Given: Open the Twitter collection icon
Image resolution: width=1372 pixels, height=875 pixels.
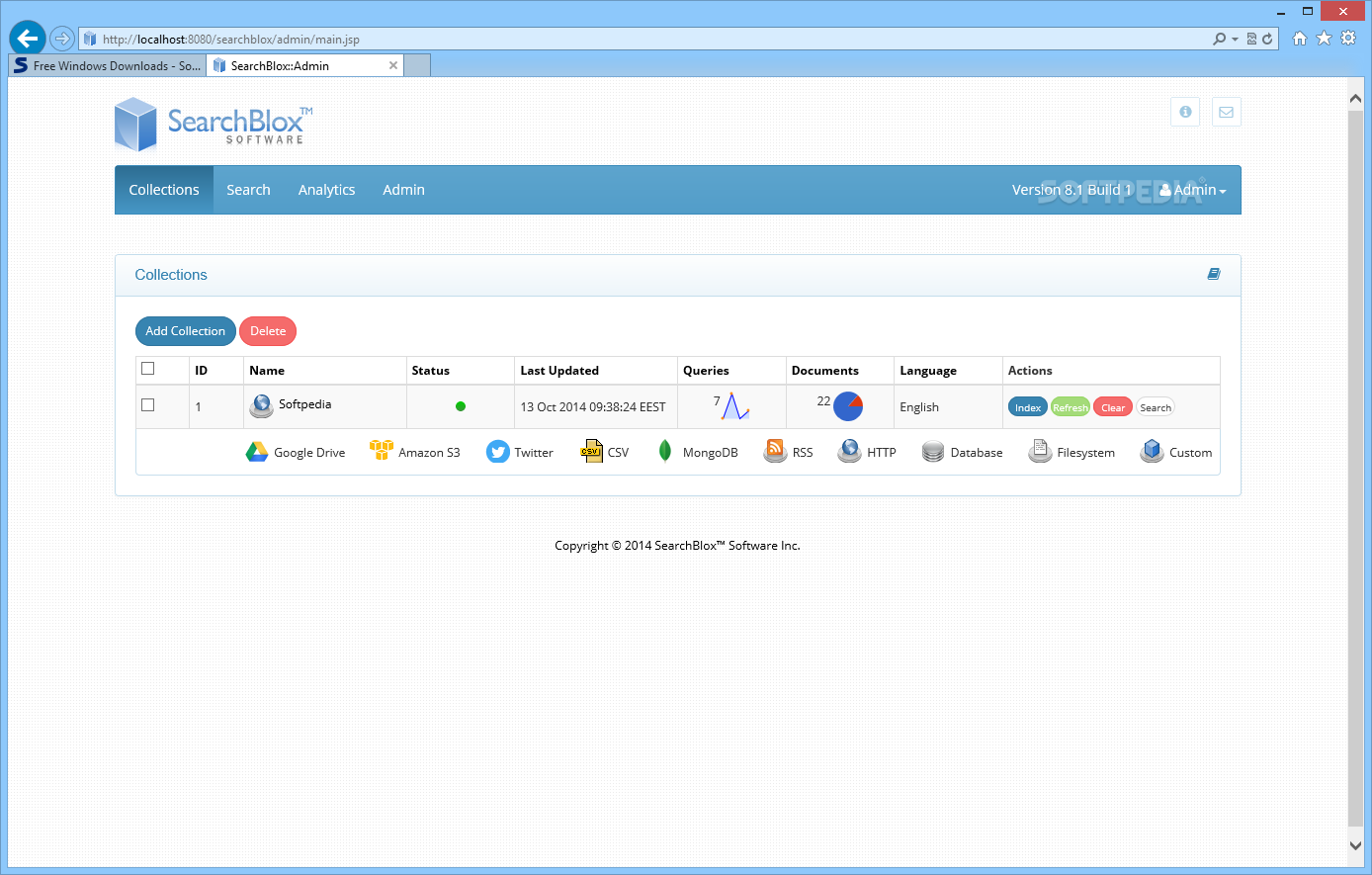Looking at the screenshot, I should pos(498,452).
